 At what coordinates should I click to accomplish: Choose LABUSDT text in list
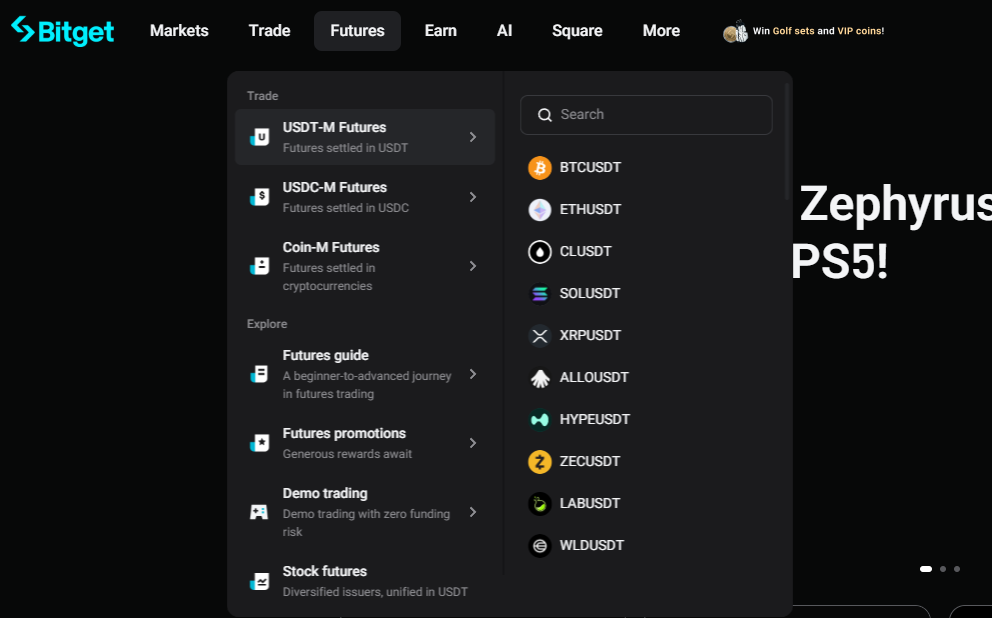pyautogui.click(x=590, y=504)
